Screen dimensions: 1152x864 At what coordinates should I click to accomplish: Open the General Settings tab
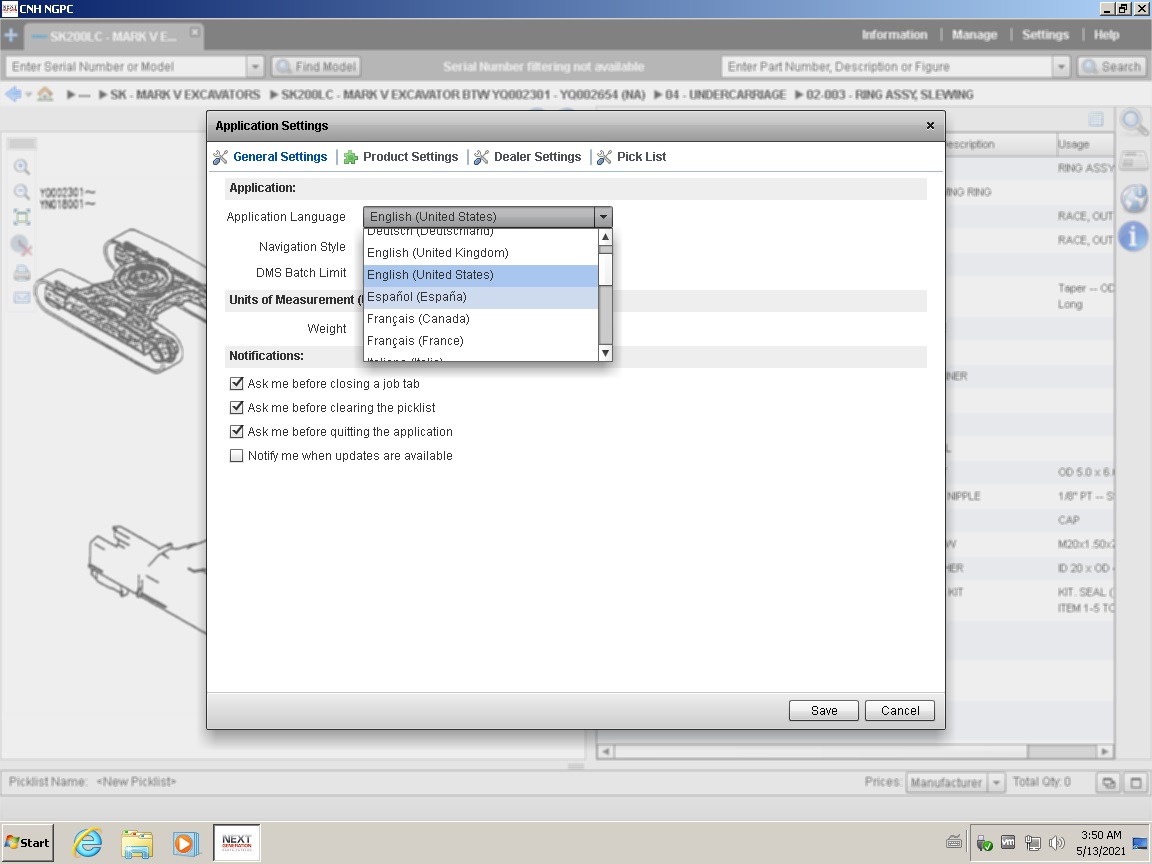coord(279,156)
